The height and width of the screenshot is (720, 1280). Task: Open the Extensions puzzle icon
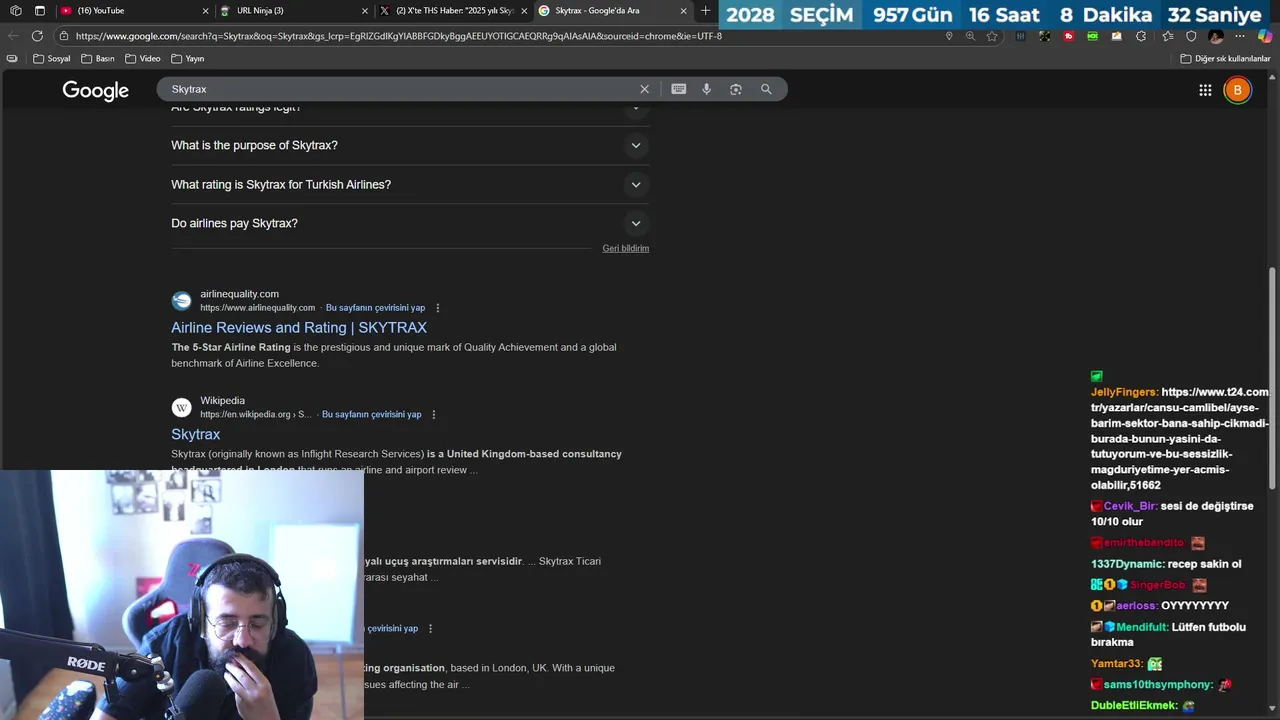(1141, 36)
